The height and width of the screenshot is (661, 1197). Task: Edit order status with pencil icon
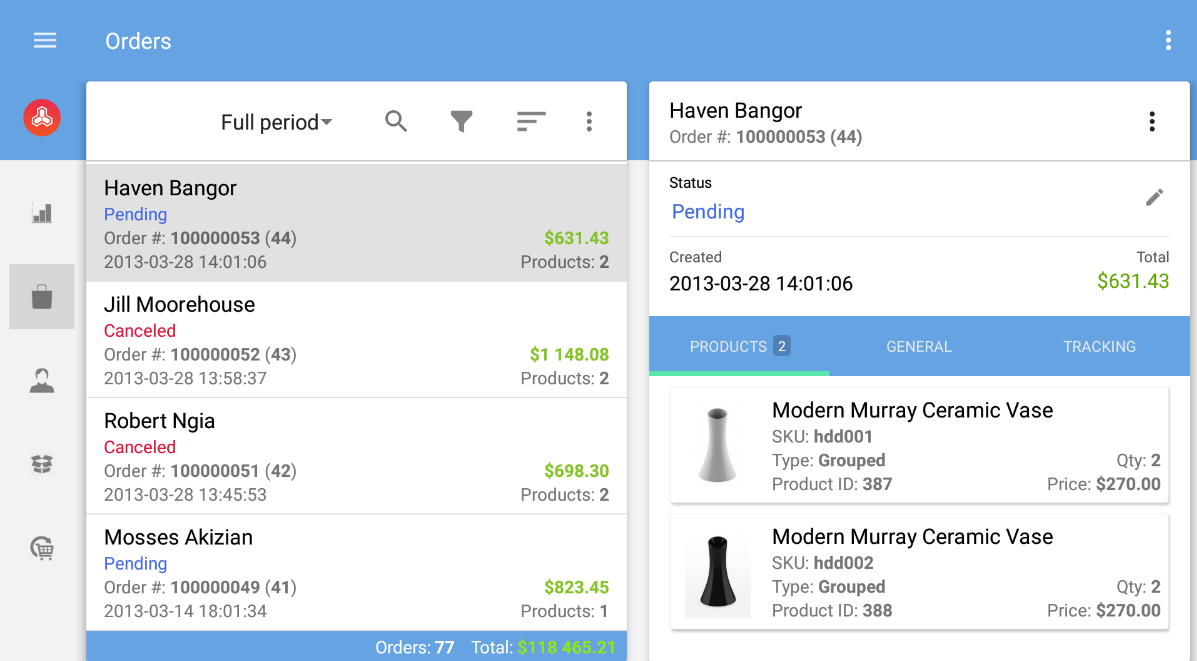(x=1154, y=198)
